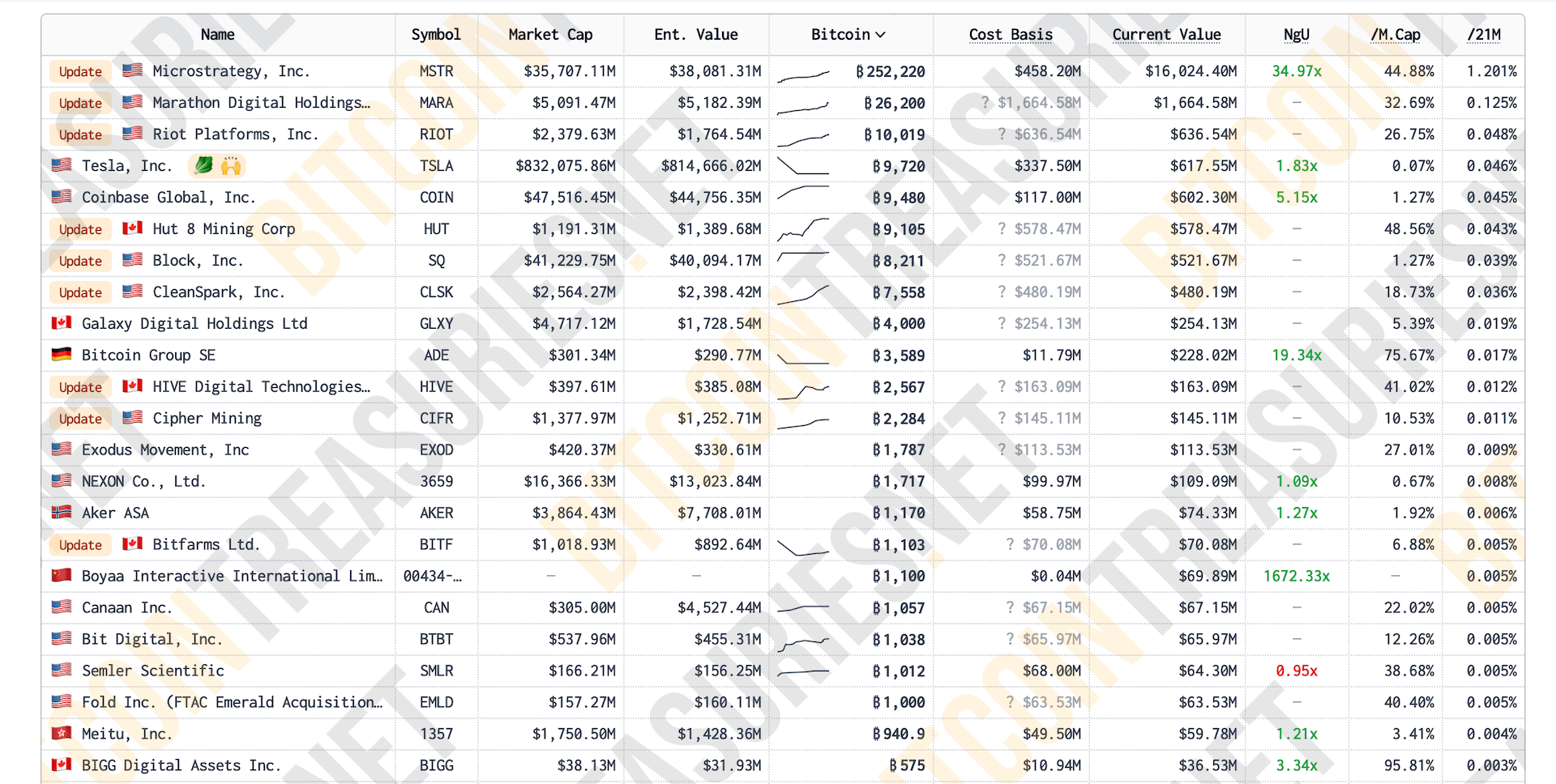Sort by the NgU column header

(x=1297, y=35)
